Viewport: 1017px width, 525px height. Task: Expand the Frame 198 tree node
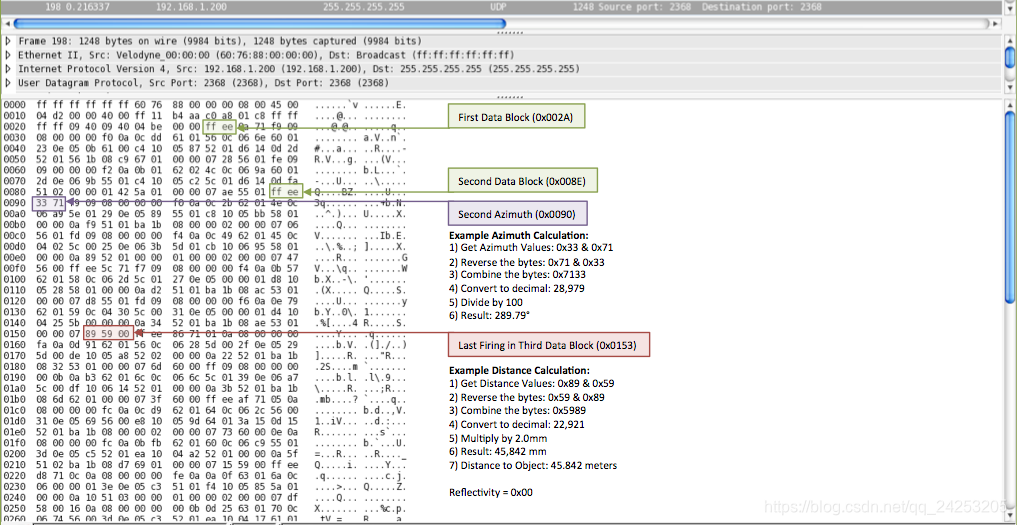tap(8, 41)
